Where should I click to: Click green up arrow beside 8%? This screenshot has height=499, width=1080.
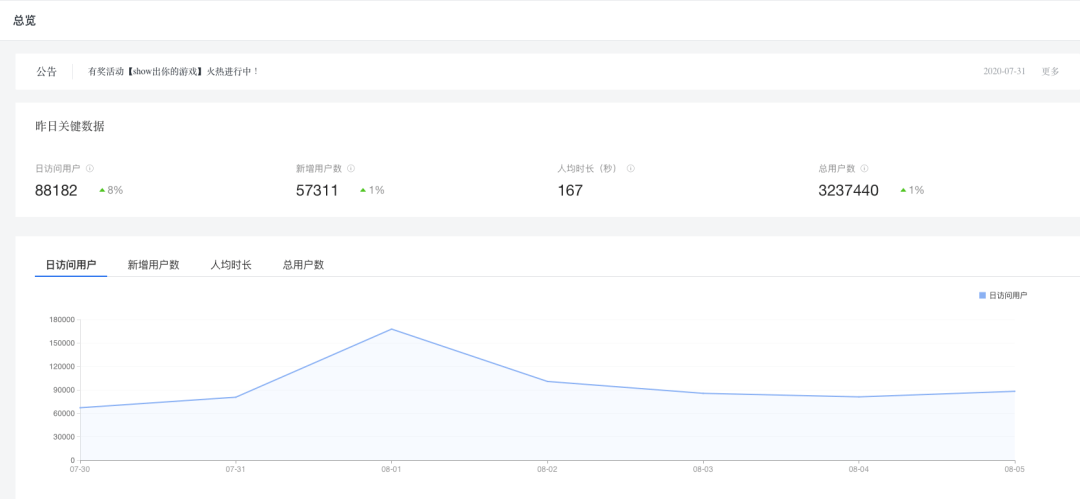tap(102, 190)
